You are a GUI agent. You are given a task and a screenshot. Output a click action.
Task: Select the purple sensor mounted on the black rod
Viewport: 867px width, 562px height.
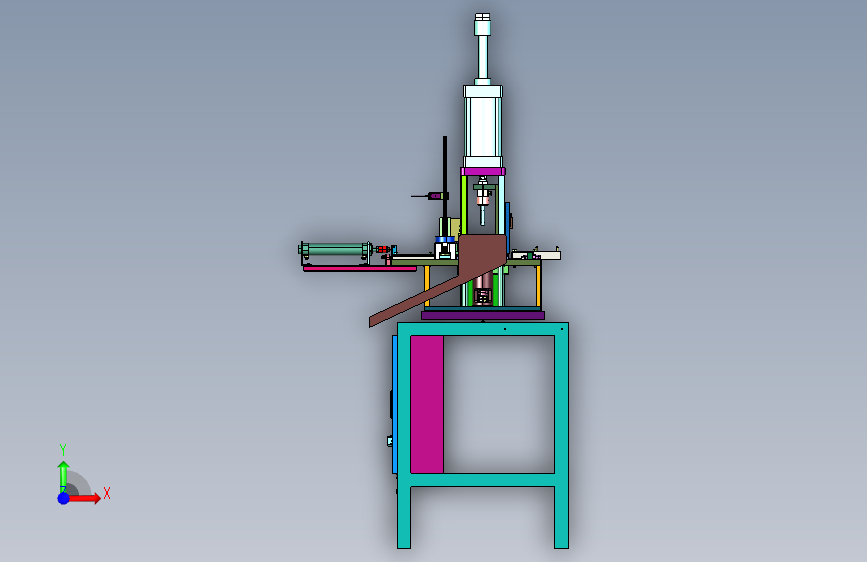pyautogui.click(x=436, y=196)
